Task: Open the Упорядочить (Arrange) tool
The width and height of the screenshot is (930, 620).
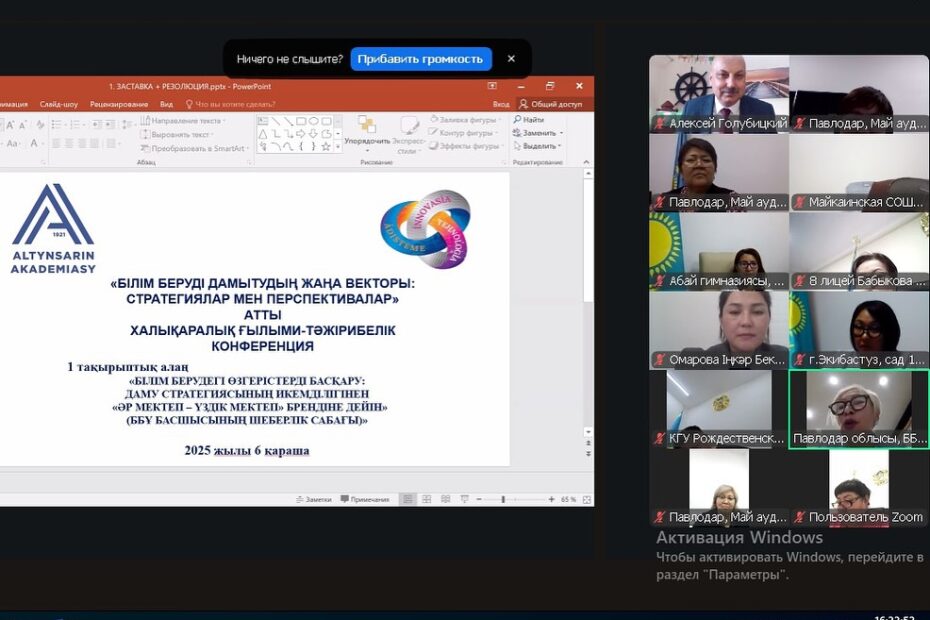Action: click(x=367, y=129)
